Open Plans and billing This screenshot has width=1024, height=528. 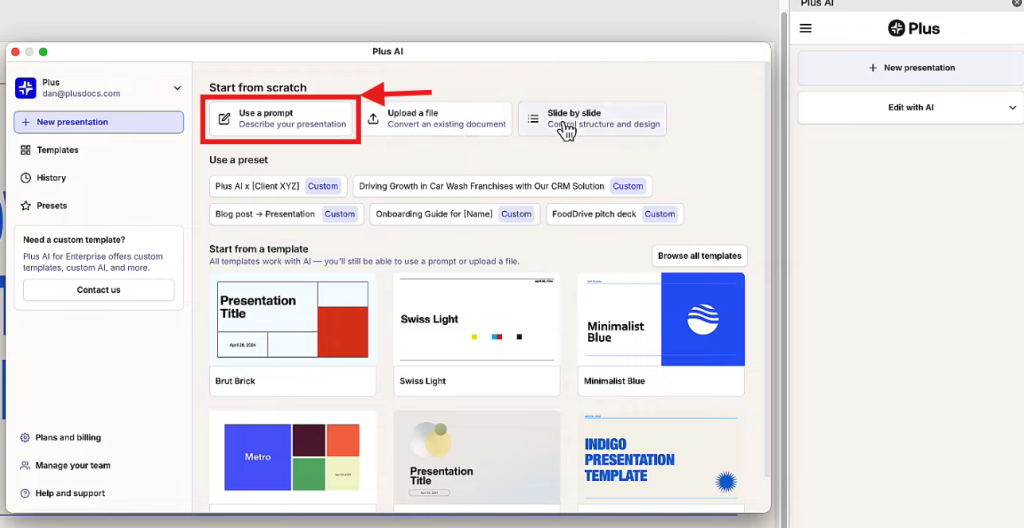(x=68, y=438)
